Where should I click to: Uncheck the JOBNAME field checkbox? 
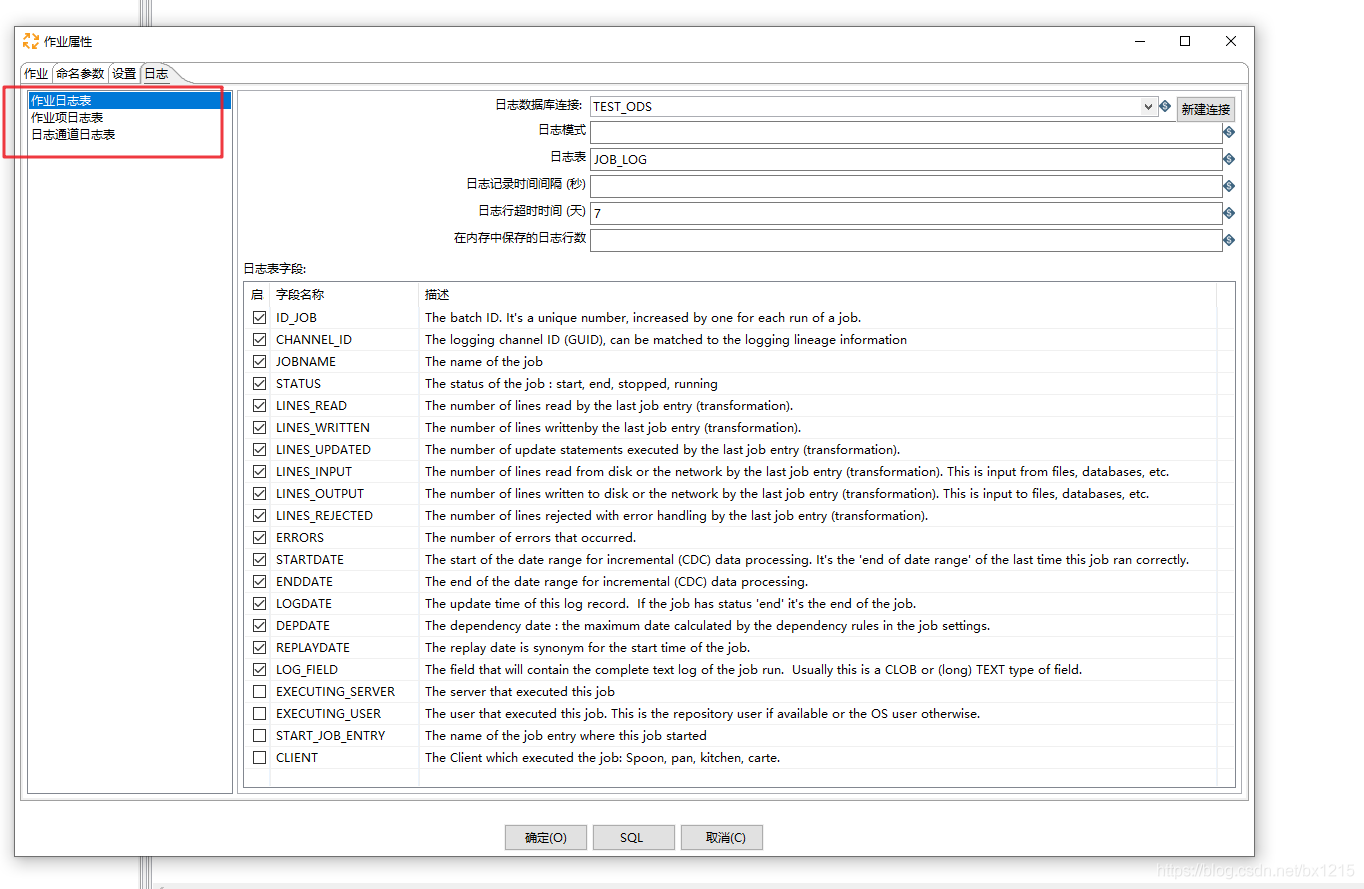point(259,362)
